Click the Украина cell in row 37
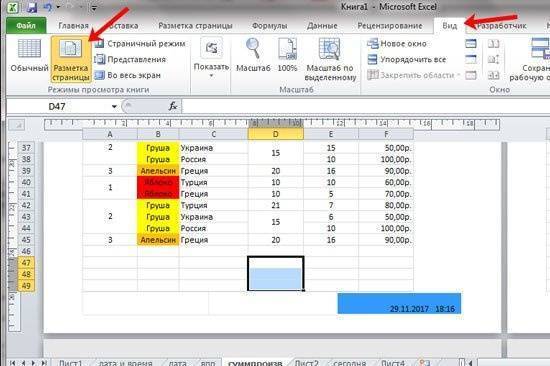Viewport: 550px width, 366px height. click(x=213, y=148)
